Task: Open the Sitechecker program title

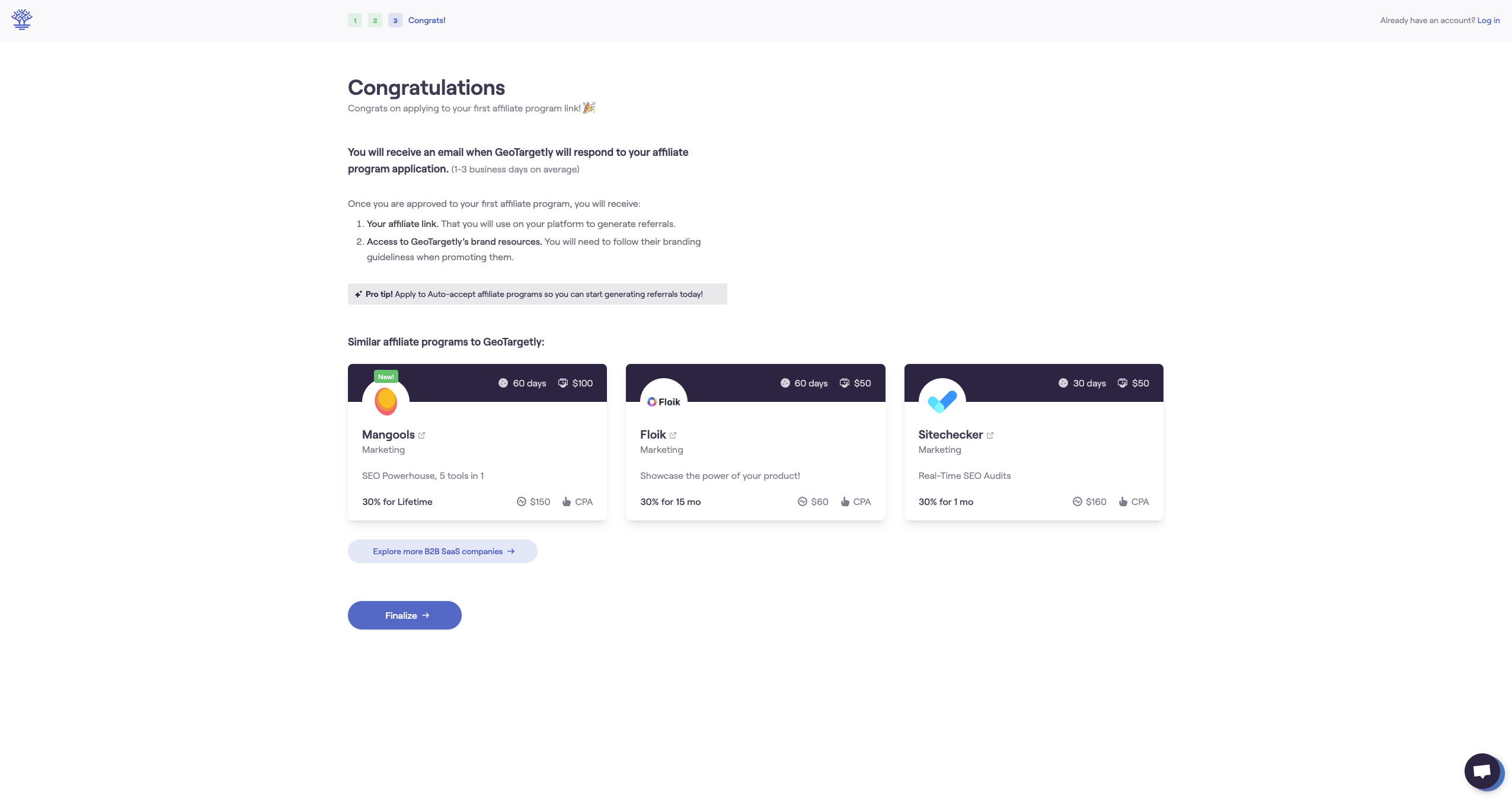Action: point(950,434)
